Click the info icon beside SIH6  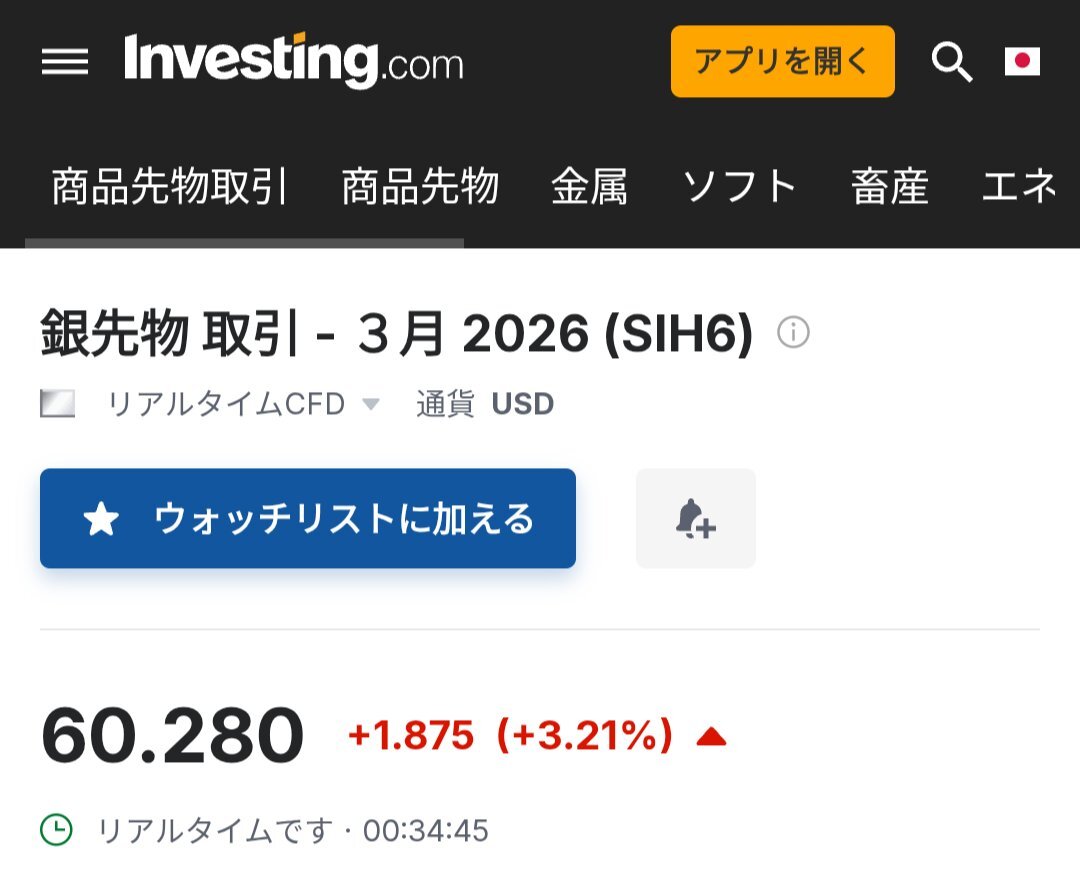pos(793,332)
